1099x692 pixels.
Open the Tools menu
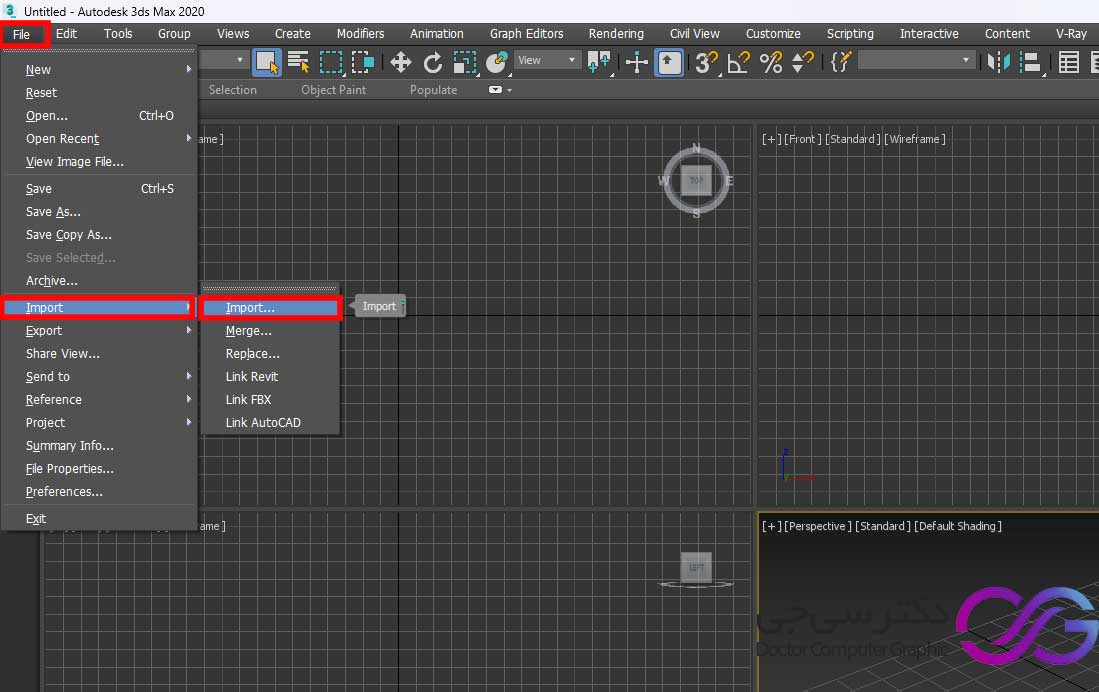click(118, 34)
